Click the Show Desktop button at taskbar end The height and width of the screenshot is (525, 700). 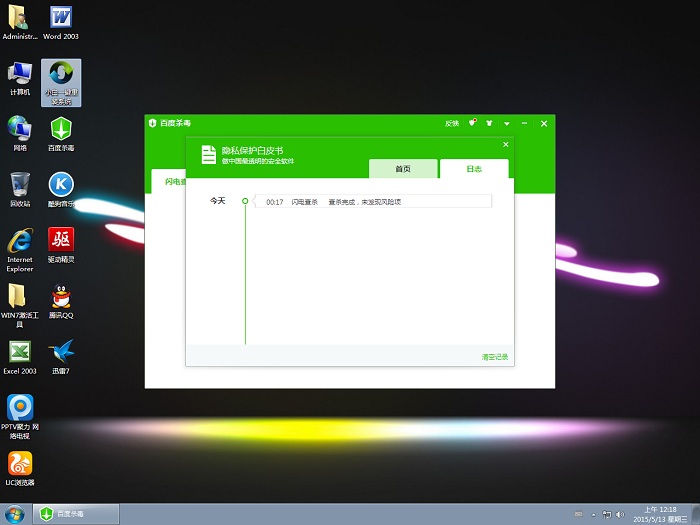pyautogui.click(x=696, y=514)
